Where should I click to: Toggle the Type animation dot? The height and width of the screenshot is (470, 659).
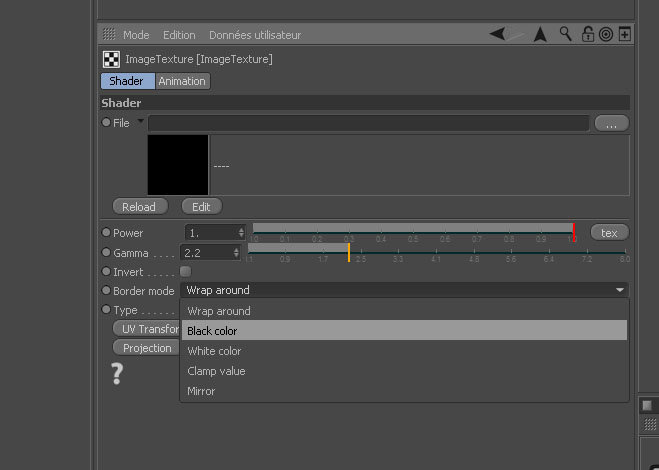(x=106, y=309)
